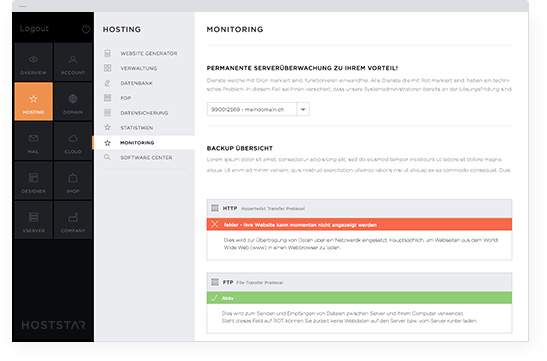Go to Datenbank menu entry
Screen dimensions: 547x361
point(144,83)
